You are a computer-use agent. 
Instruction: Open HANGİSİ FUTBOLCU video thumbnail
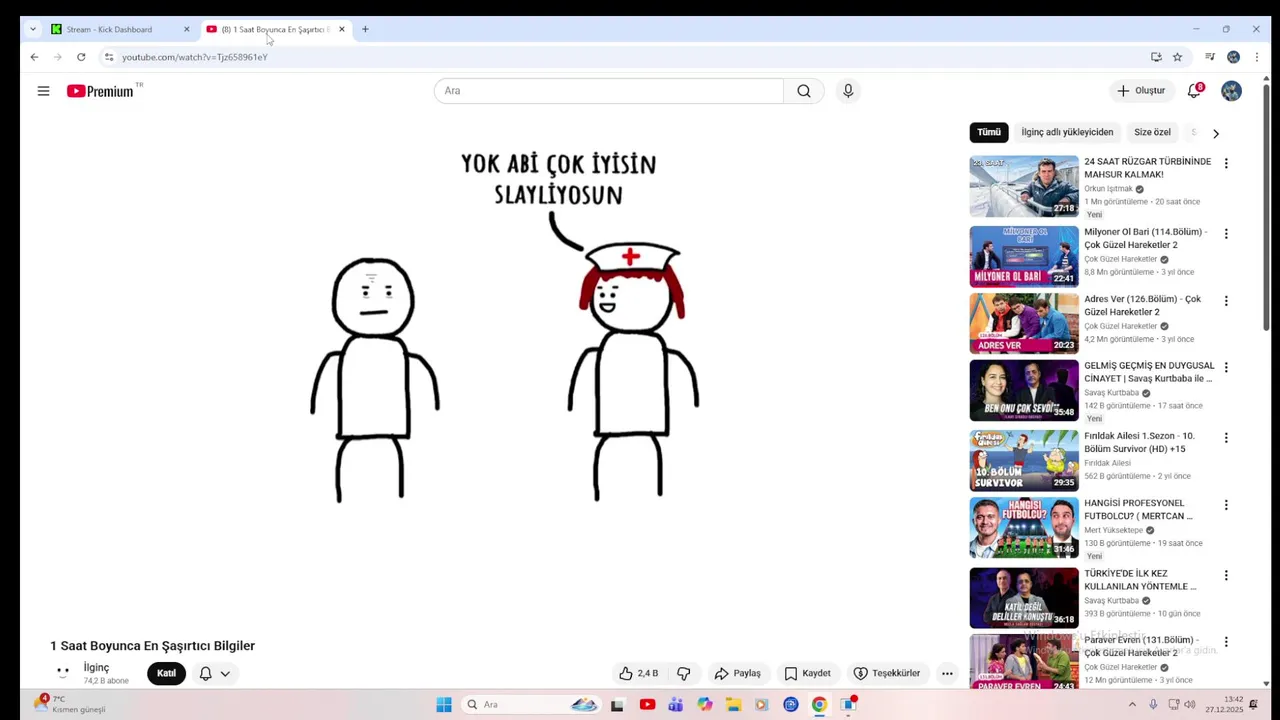(x=1024, y=528)
